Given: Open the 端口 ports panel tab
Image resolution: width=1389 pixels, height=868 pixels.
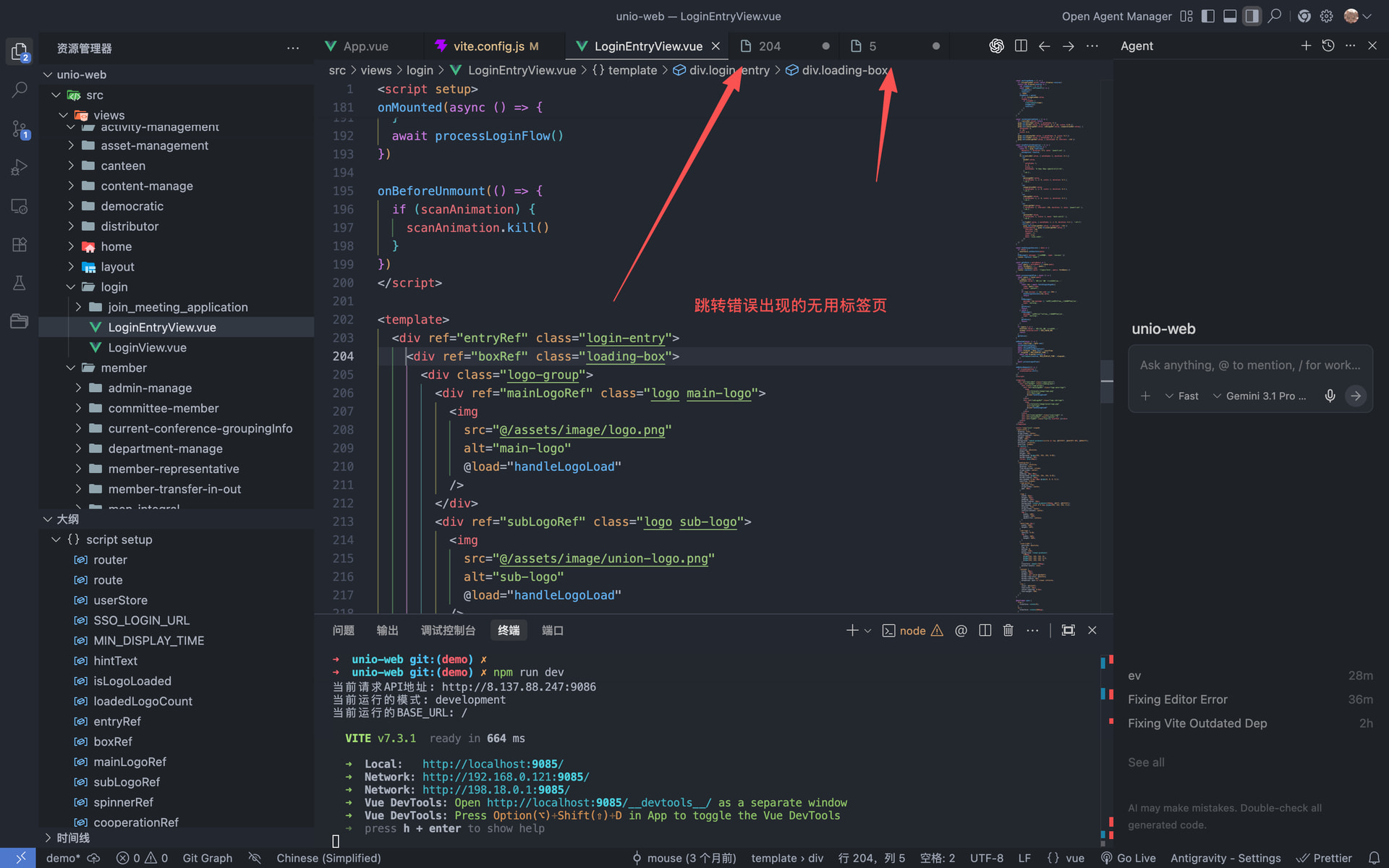Looking at the screenshot, I should tap(553, 631).
